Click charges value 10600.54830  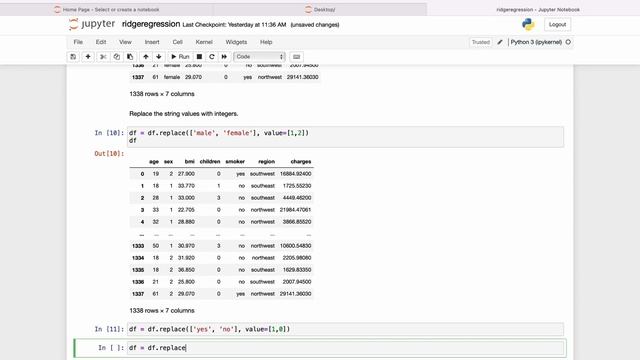[x=296, y=246]
